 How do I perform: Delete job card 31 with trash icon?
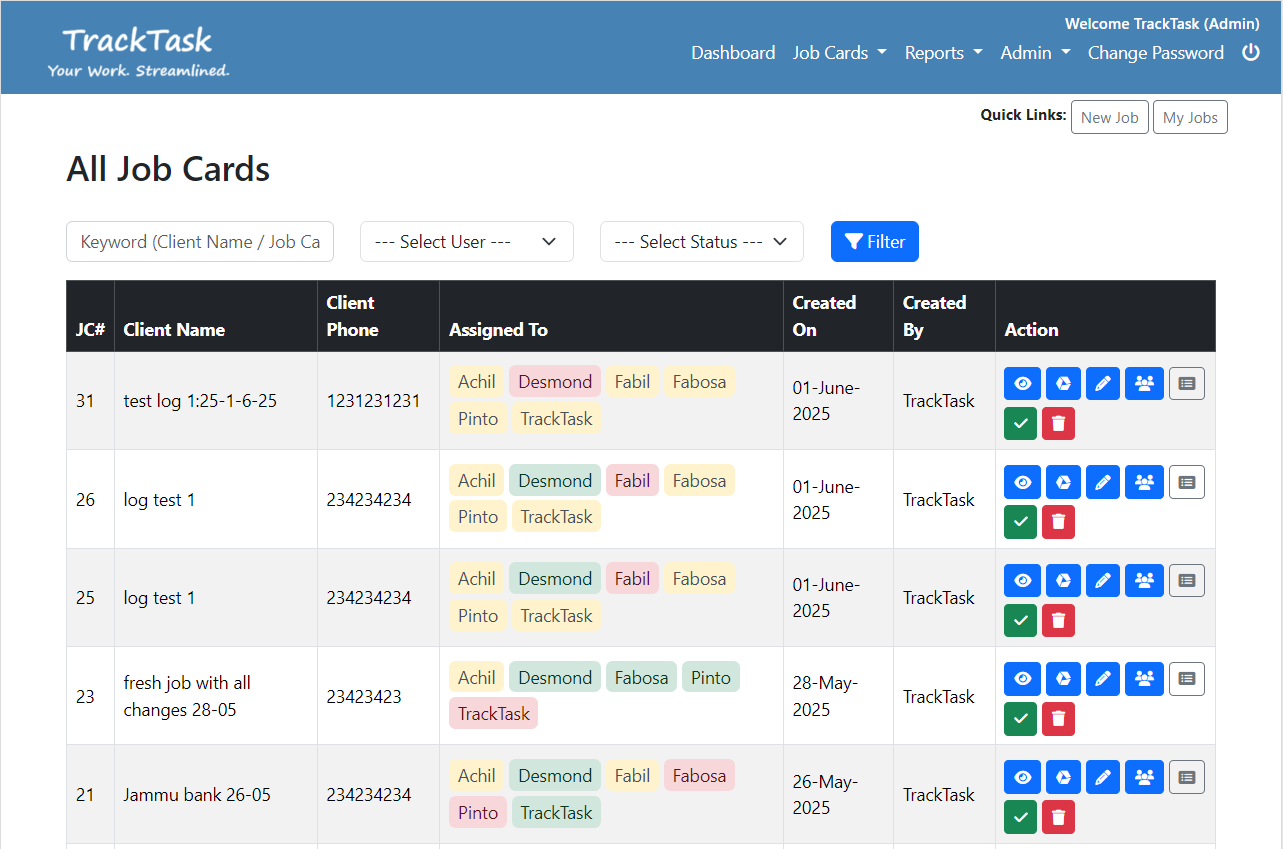[1058, 424]
